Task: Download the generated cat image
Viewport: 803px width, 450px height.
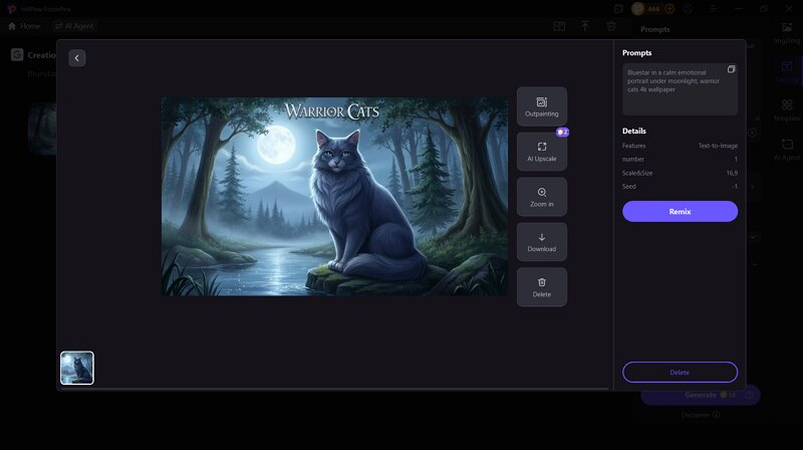Action: [x=541, y=242]
